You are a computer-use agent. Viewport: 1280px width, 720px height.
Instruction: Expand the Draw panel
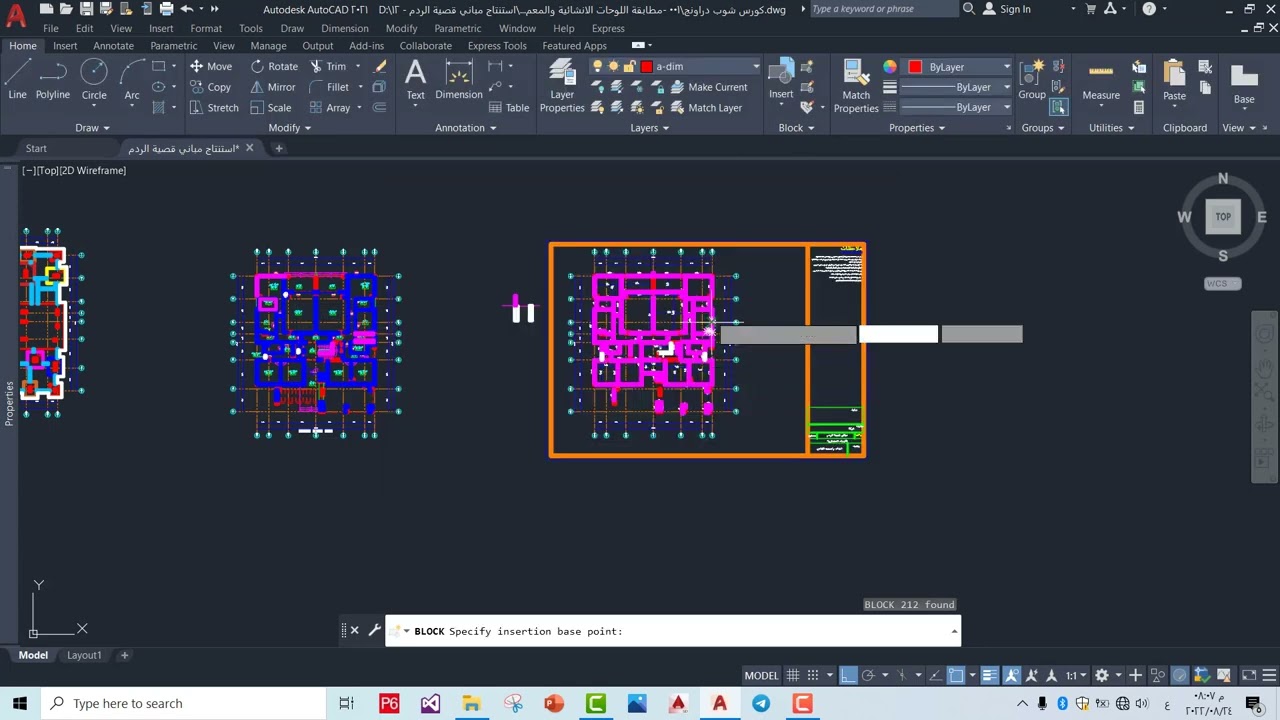point(92,128)
